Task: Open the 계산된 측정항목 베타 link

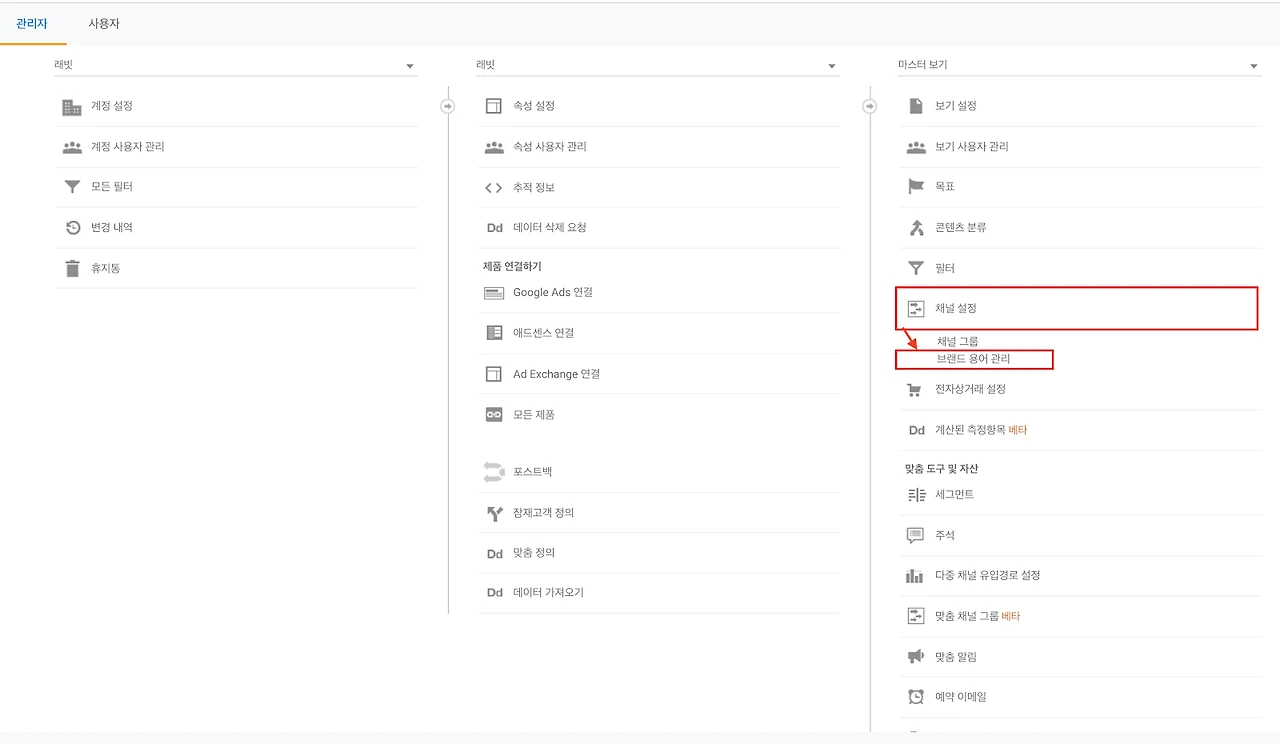Action: [981, 431]
